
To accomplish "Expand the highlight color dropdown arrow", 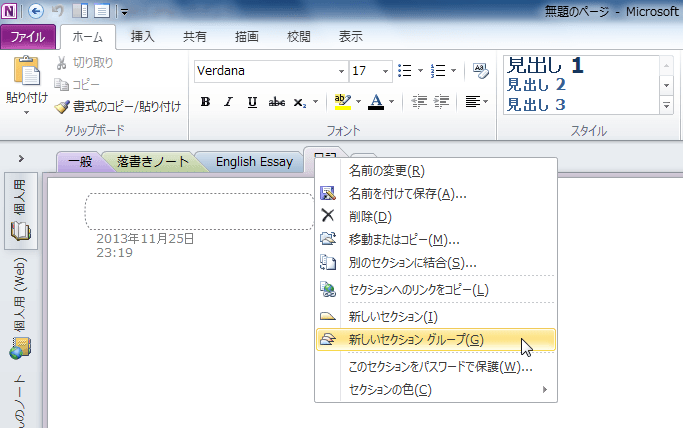I will point(358,102).
